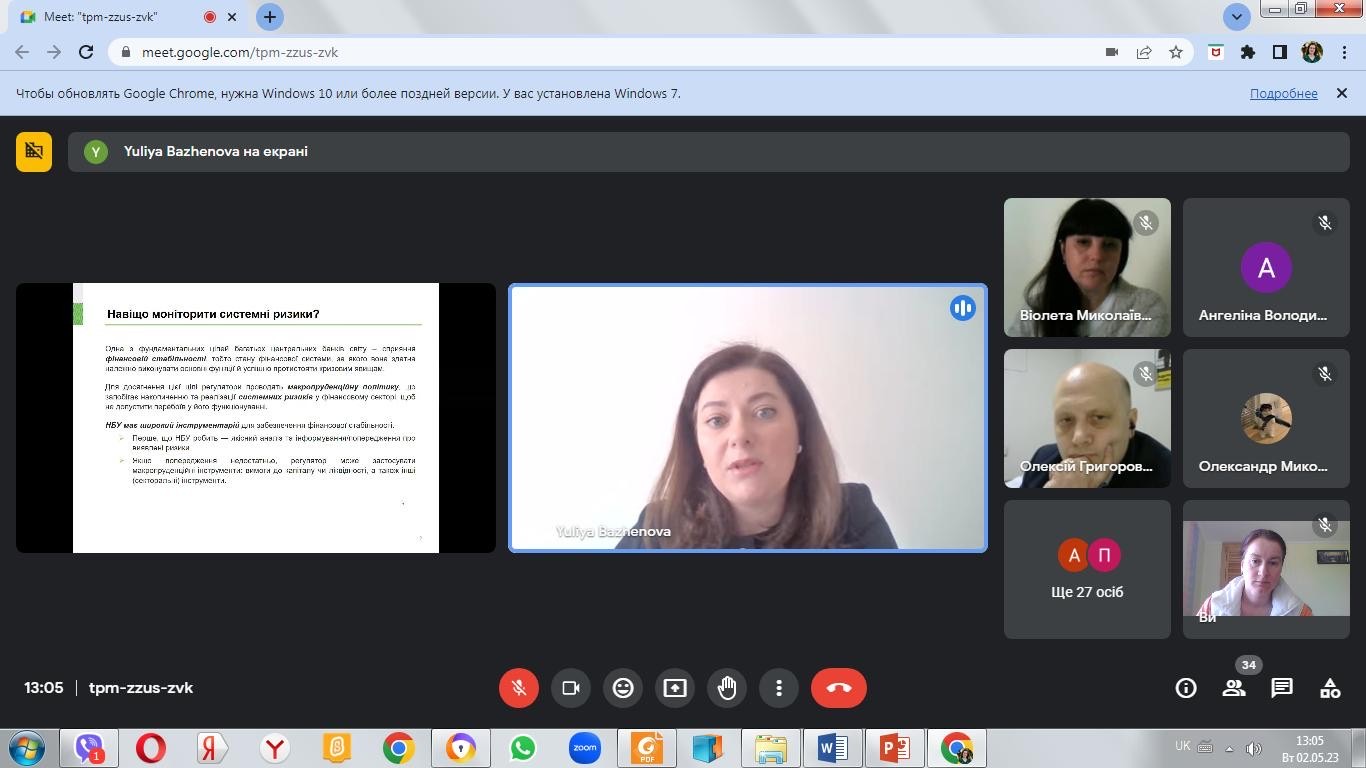Open more options three-dot menu
Screen dimensions: 1366x768
pyautogui.click(x=779, y=688)
